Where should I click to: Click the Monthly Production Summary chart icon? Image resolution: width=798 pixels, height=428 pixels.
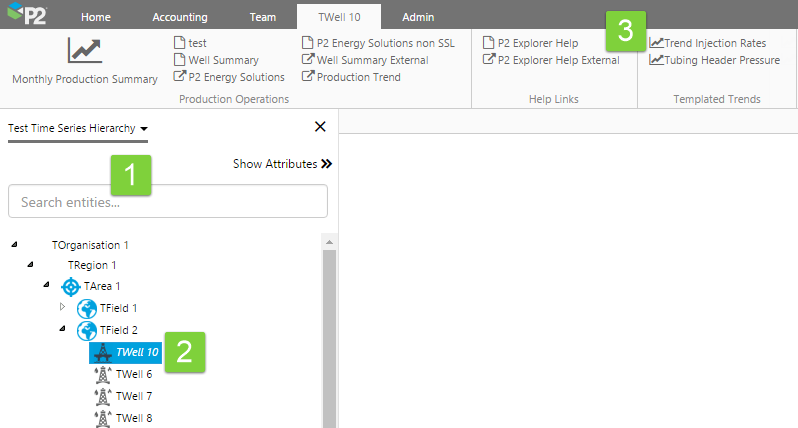(x=85, y=51)
